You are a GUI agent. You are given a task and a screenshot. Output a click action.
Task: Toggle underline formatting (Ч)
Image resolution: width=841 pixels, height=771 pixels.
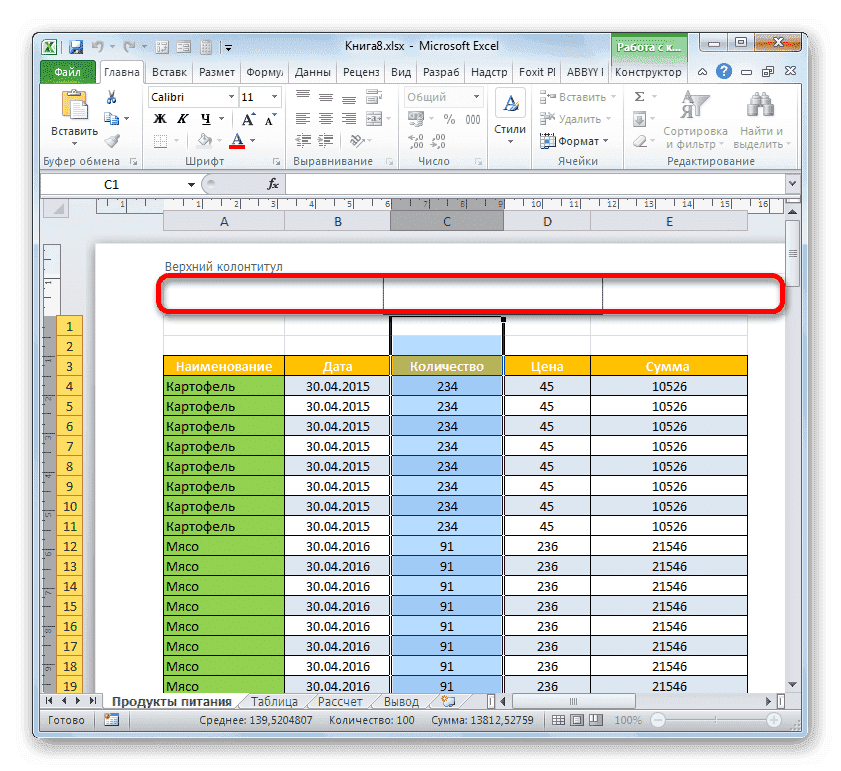(x=206, y=118)
